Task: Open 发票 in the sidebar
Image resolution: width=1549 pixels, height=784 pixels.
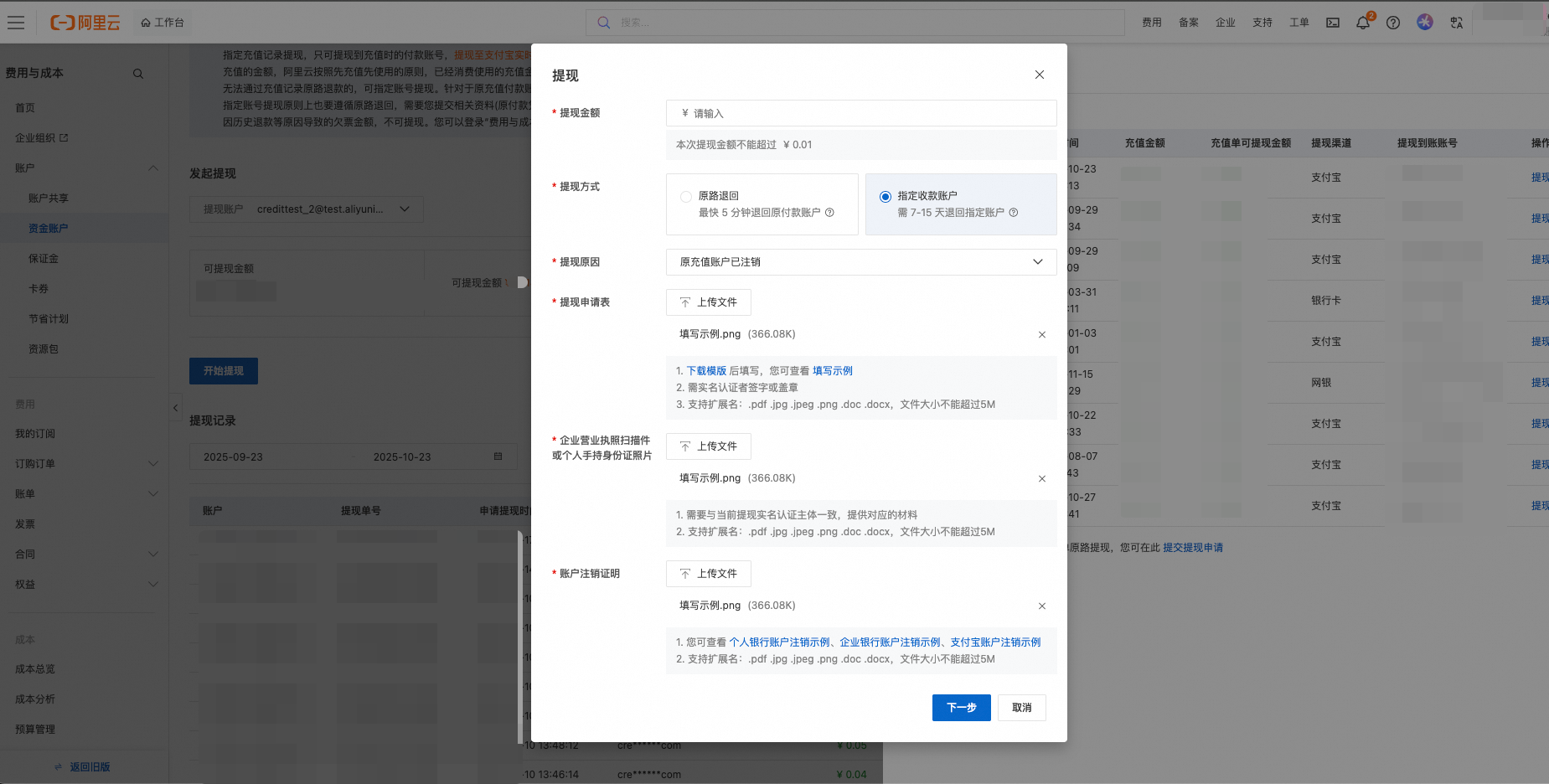Action: [25, 524]
